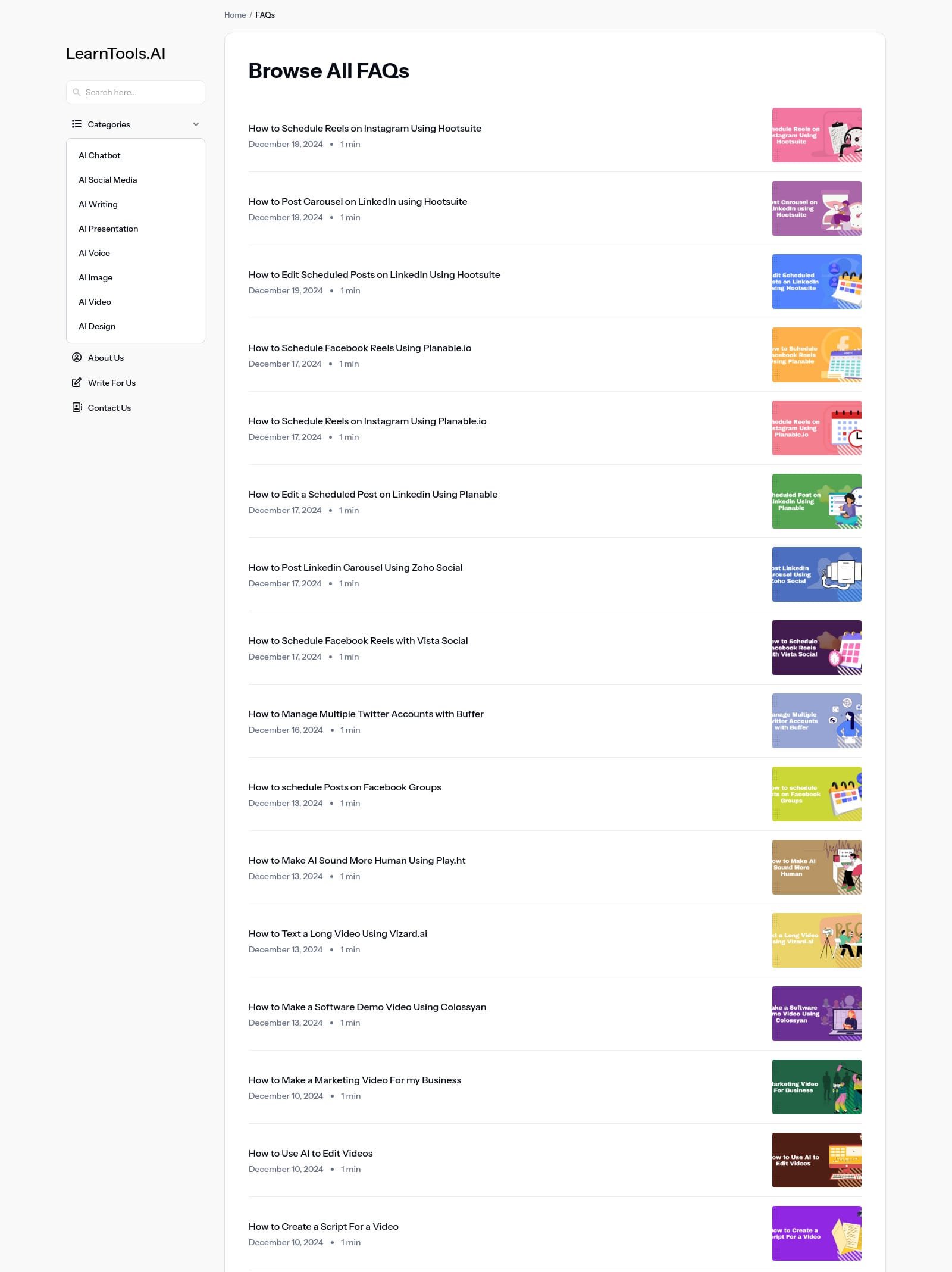Click the Write For Us pencil icon

click(x=77, y=383)
